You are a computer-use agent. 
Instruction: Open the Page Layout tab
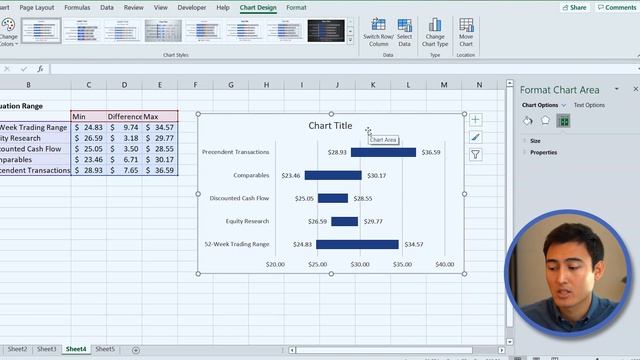coord(37,7)
